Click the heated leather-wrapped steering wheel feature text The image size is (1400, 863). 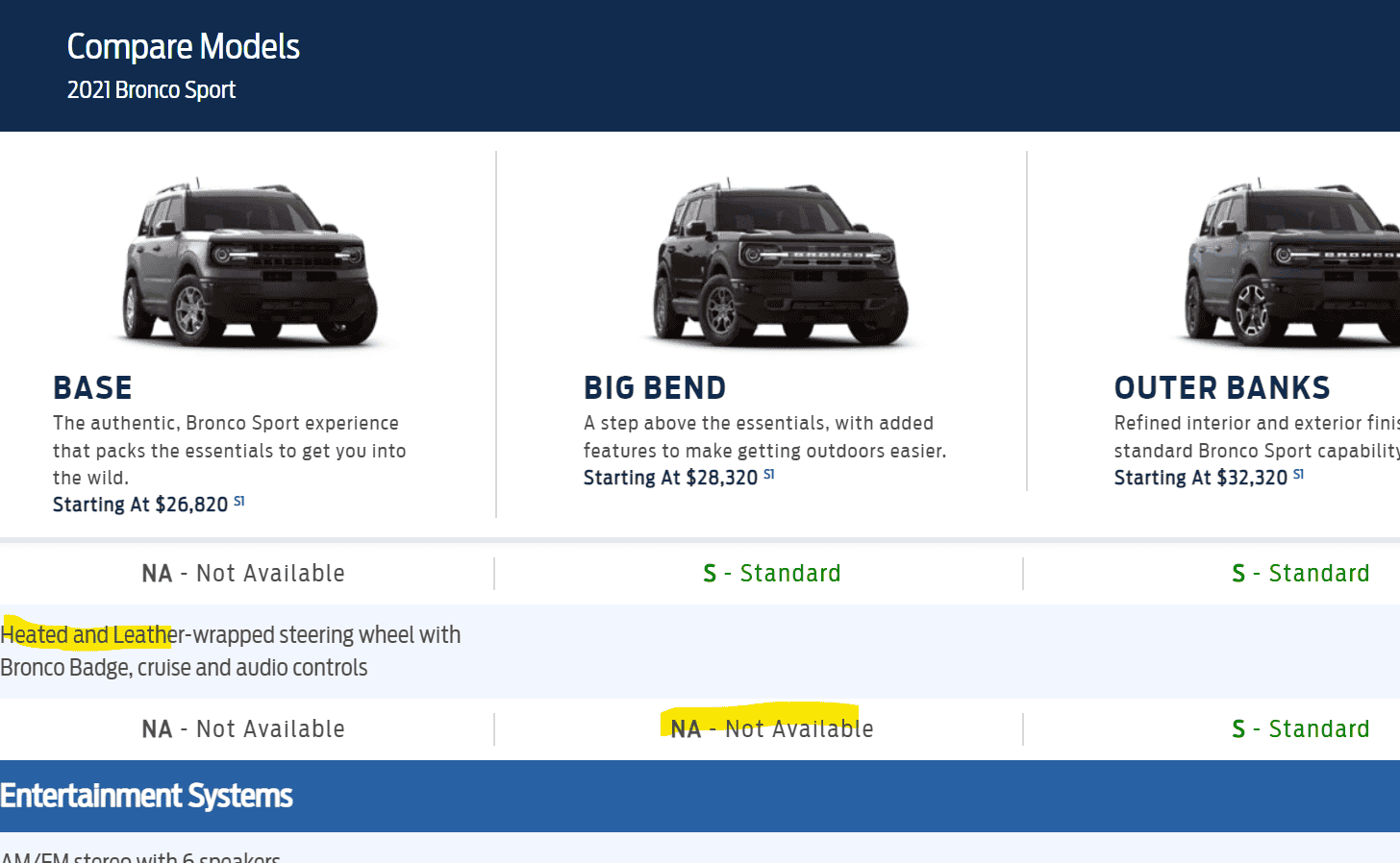[x=231, y=651]
